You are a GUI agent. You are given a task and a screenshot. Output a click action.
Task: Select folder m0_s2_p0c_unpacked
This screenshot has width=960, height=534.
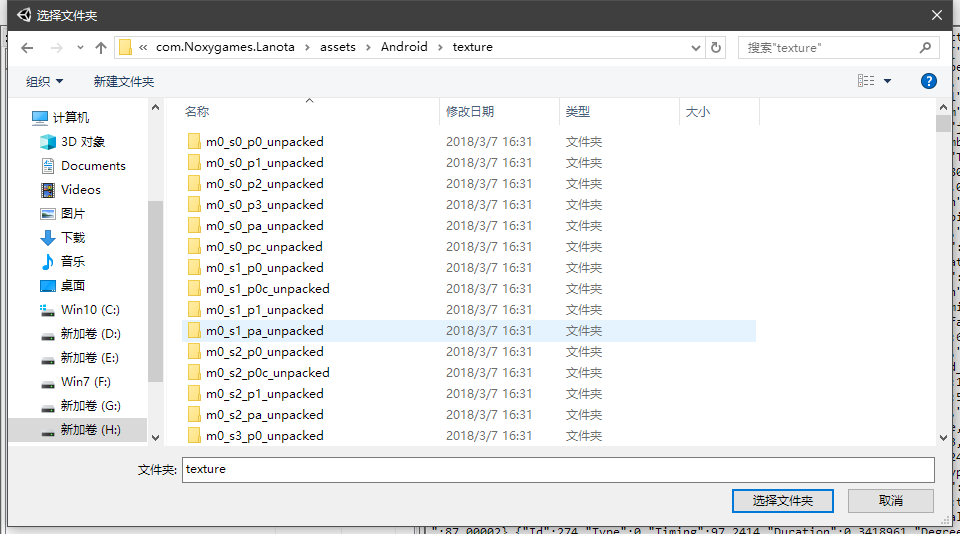(469, 373)
